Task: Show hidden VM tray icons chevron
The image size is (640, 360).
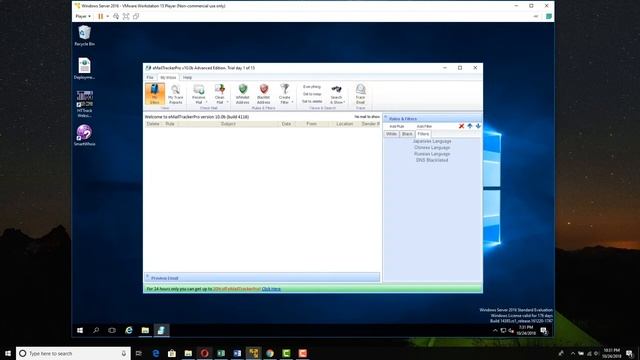Action: pyautogui.click(x=495, y=331)
